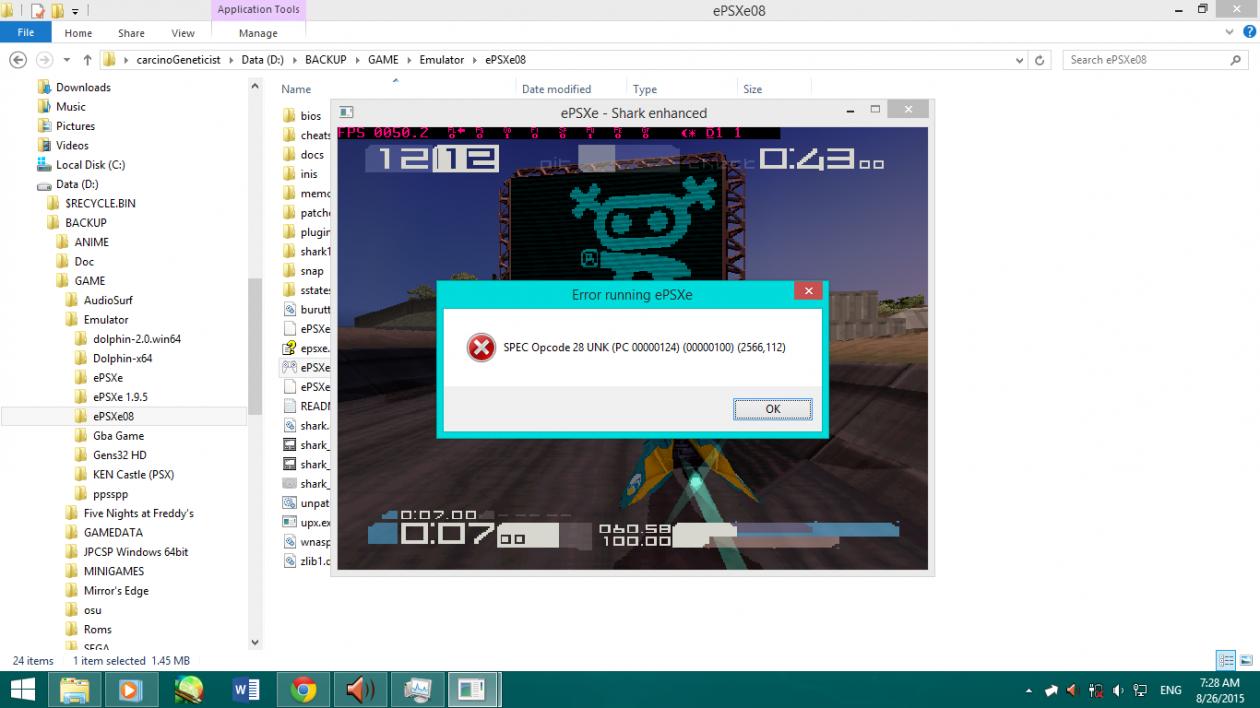Select Local Disk (C:) in navigation pane
1260x708 pixels.
[90, 165]
